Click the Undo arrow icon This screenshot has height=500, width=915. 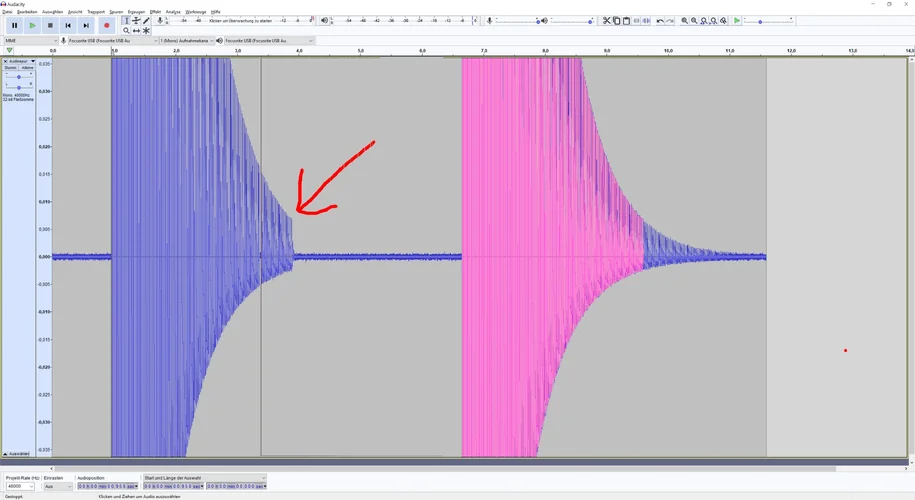click(x=660, y=20)
